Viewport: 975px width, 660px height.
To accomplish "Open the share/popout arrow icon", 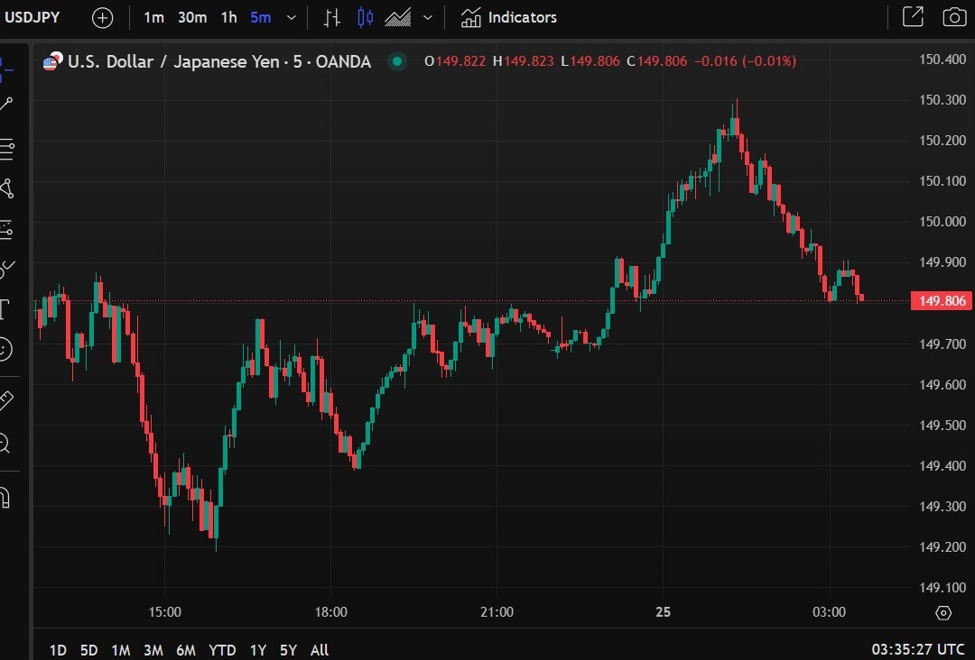I will [912, 17].
